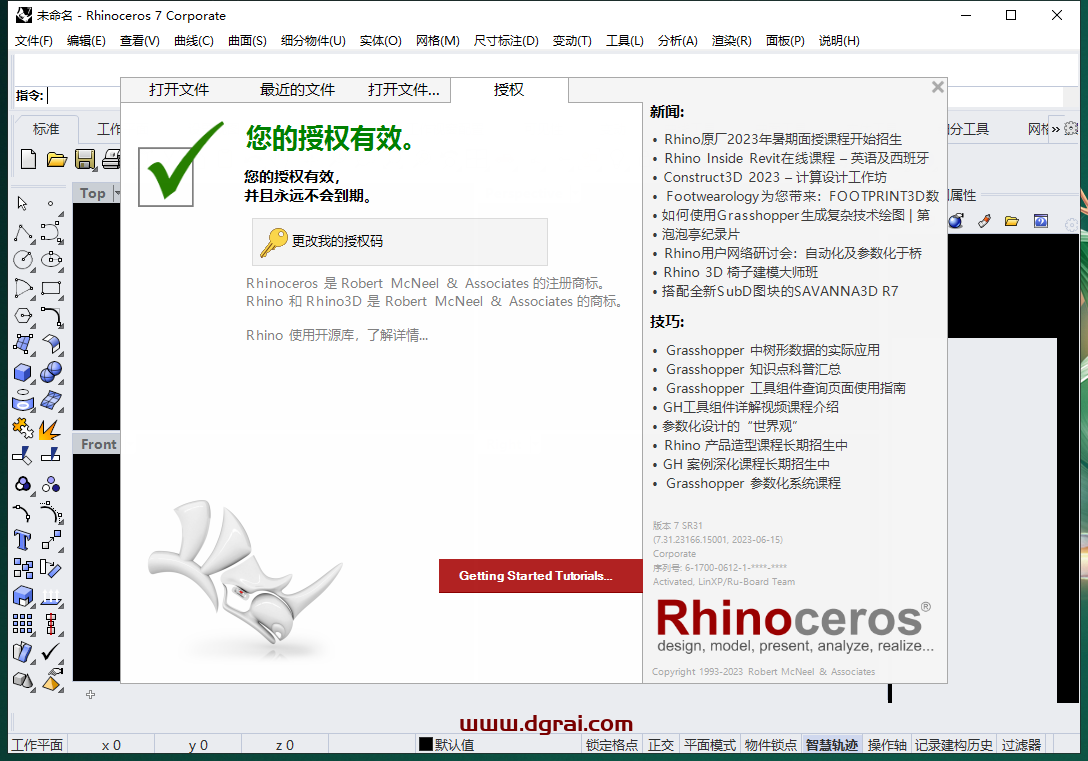Viewport: 1088px width, 761px height.
Task: Click the 更改我的授权码 button
Action: click(400, 241)
